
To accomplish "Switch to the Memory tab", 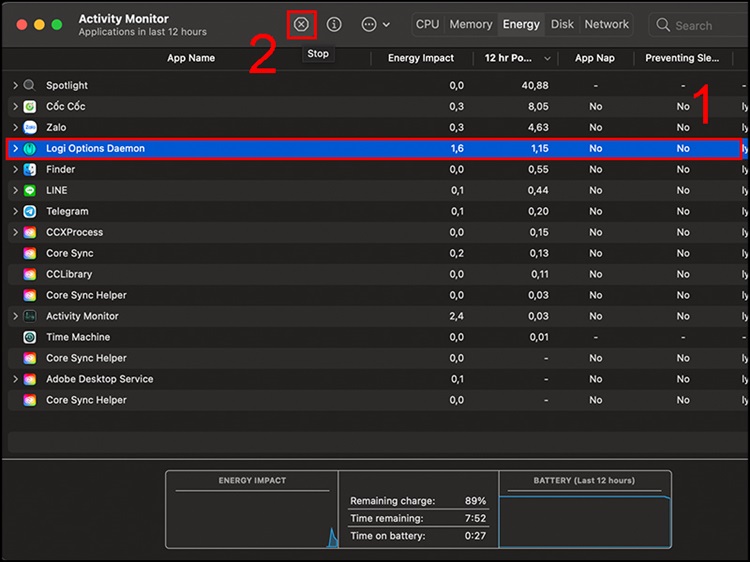I will coord(470,24).
